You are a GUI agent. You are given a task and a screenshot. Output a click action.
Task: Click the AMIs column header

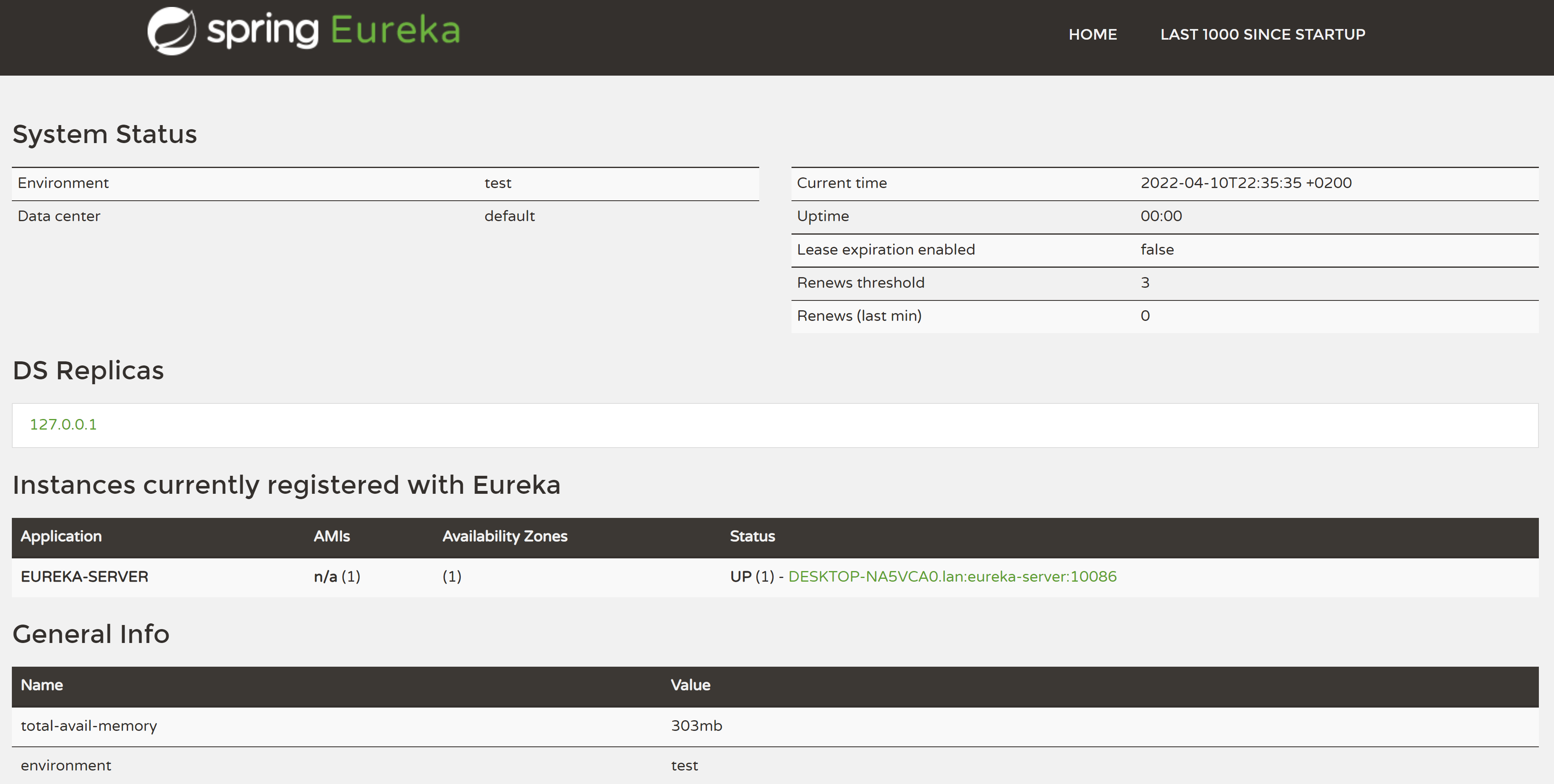tap(332, 536)
